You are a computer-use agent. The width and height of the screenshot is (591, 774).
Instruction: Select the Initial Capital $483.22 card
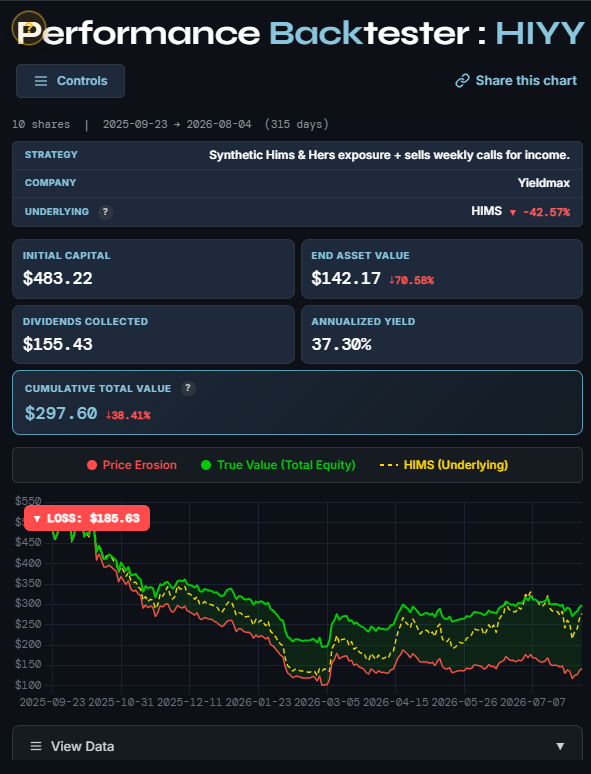tap(153, 269)
